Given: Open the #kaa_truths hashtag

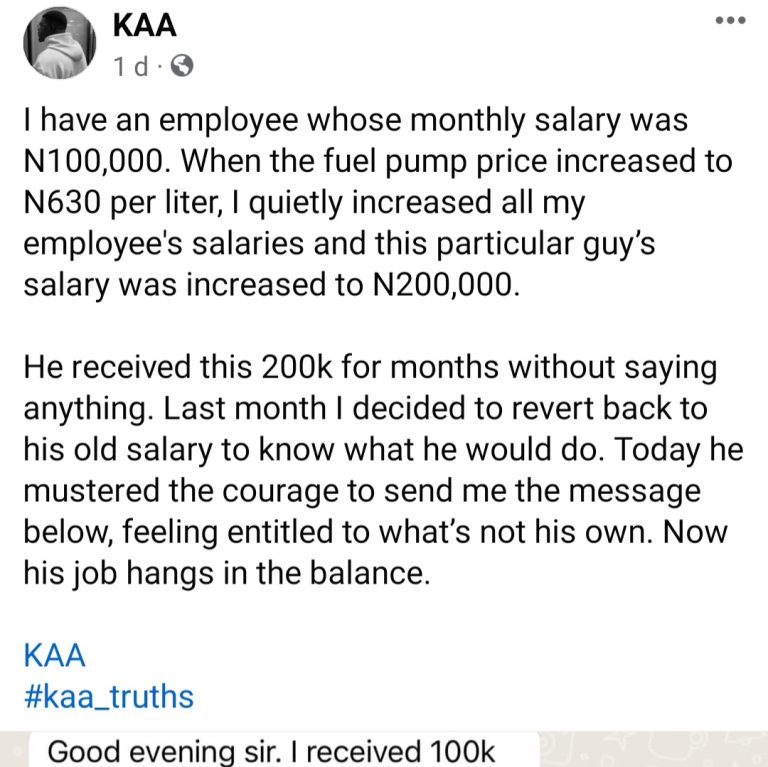Looking at the screenshot, I should tap(108, 696).
